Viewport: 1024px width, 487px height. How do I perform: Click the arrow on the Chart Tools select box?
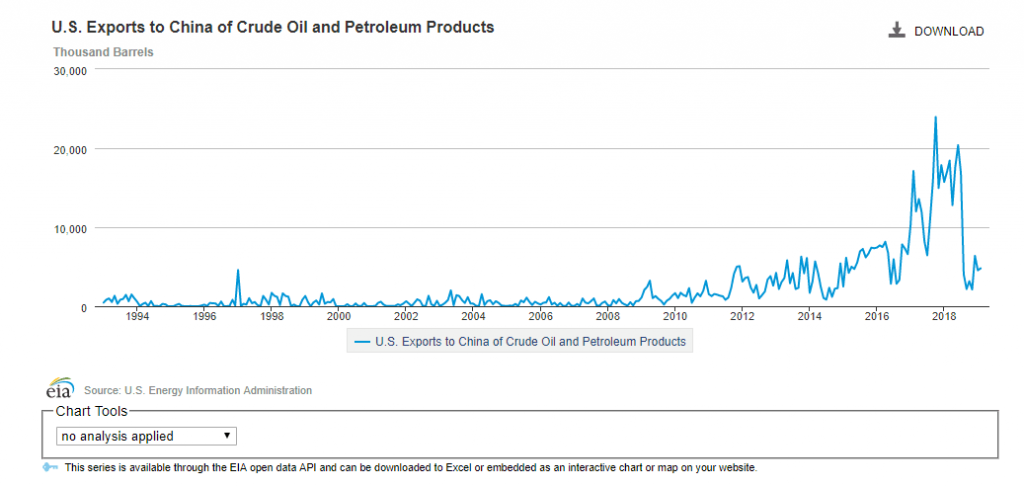coord(228,436)
